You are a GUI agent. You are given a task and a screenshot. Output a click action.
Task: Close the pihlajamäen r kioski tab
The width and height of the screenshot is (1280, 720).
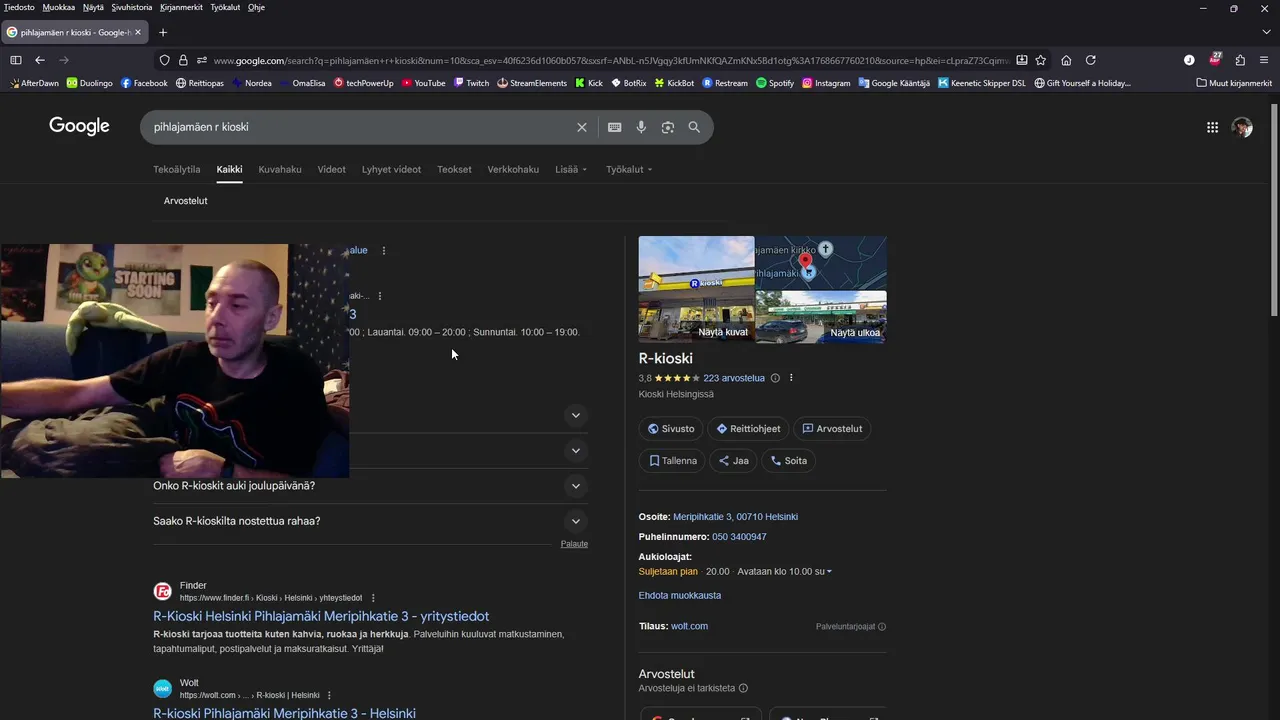138,32
